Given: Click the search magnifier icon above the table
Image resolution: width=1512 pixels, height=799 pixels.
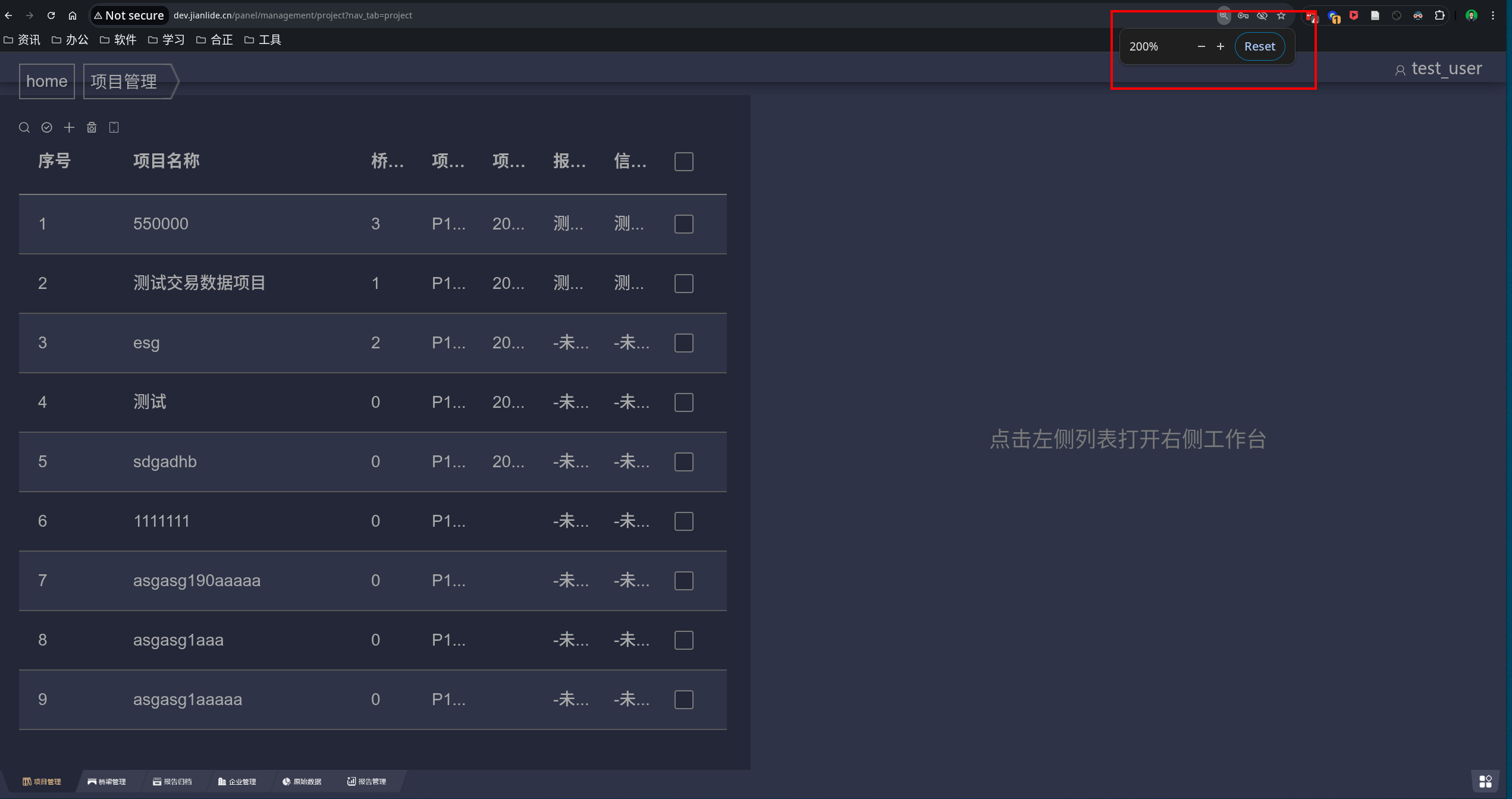Looking at the screenshot, I should [24, 127].
